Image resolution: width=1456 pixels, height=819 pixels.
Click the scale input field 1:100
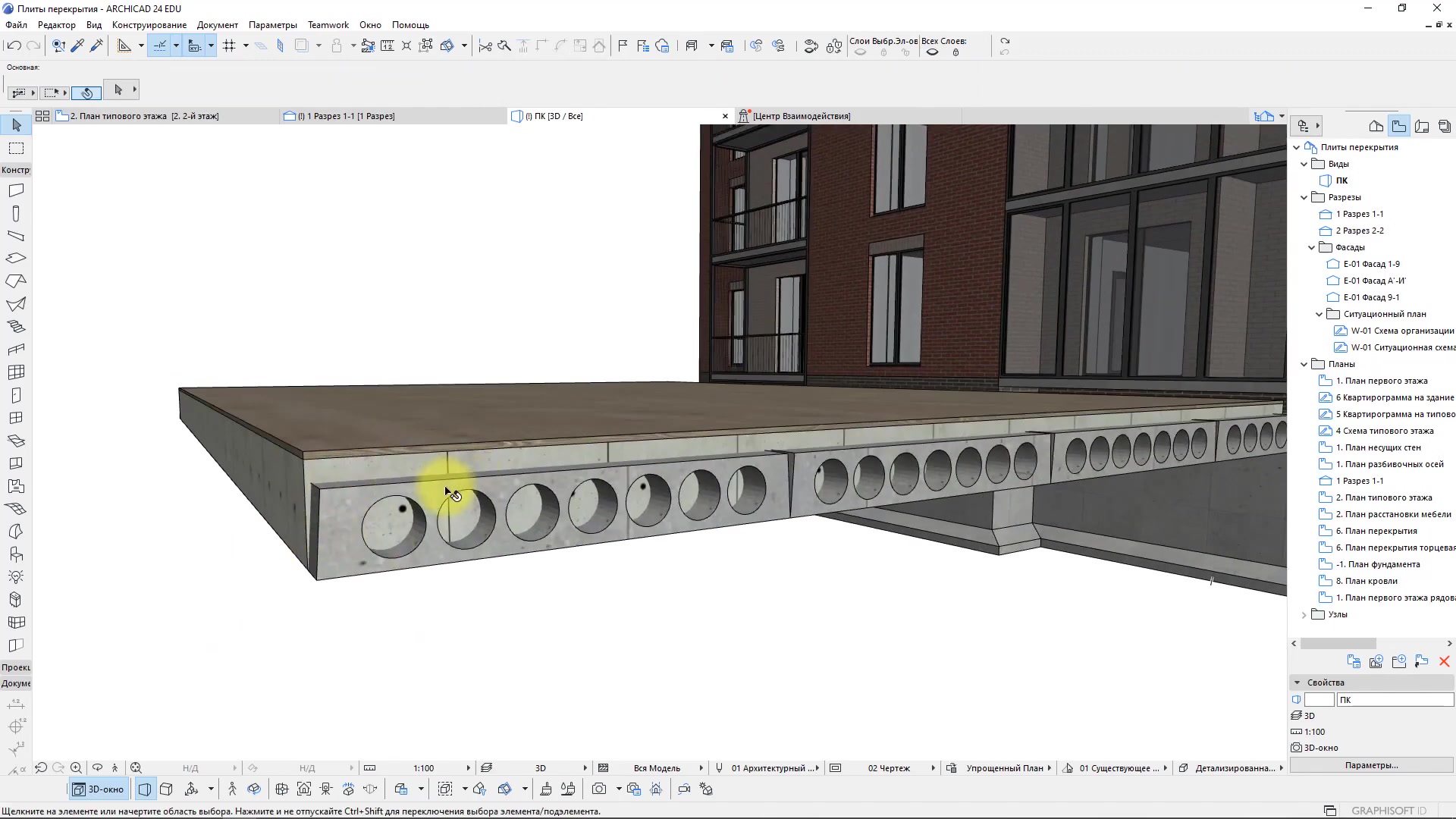click(x=424, y=768)
